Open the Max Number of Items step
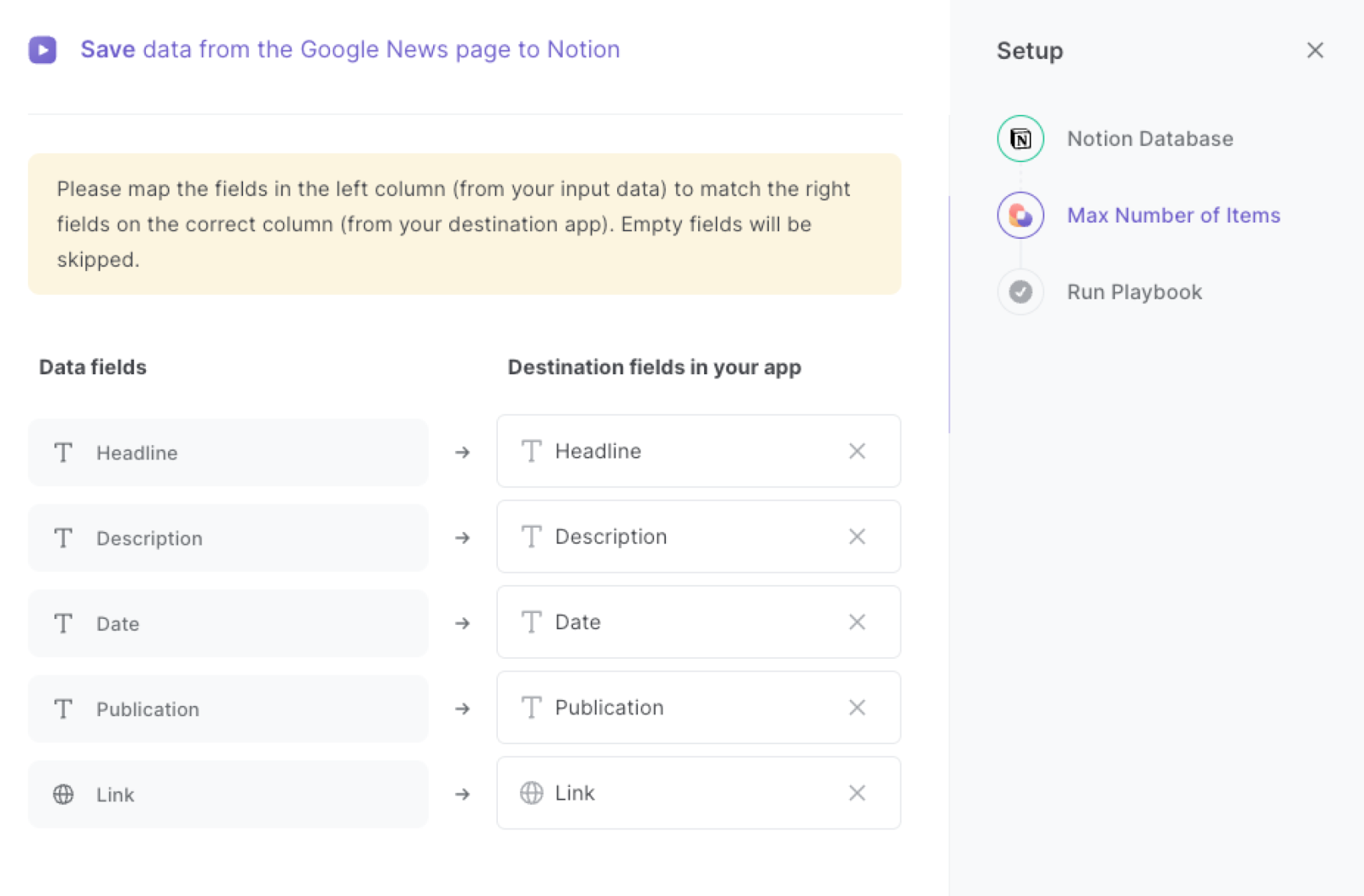Image resolution: width=1364 pixels, height=896 pixels. (x=1174, y=215)
